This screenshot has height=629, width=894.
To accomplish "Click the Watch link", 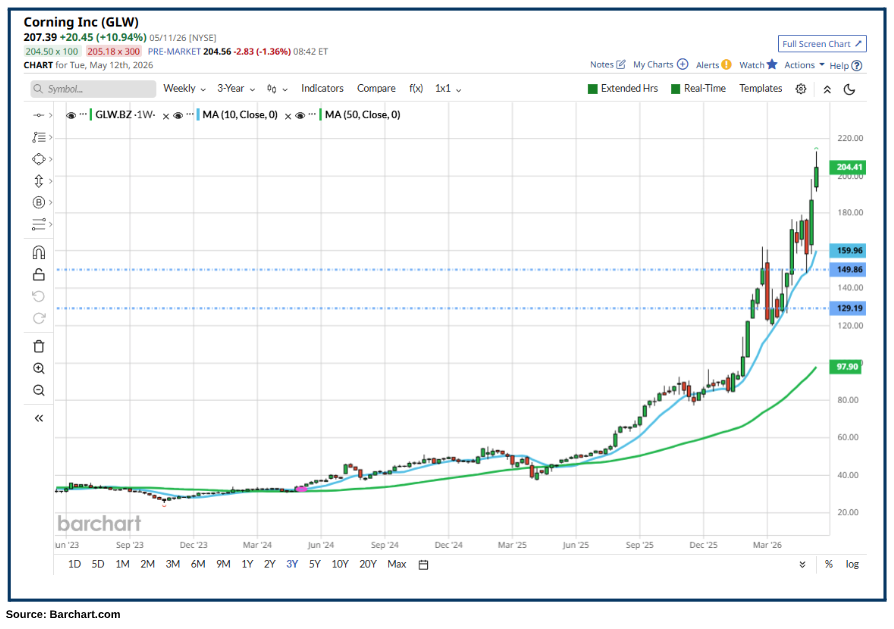I will pyautogui.click(x=751, y=65).
